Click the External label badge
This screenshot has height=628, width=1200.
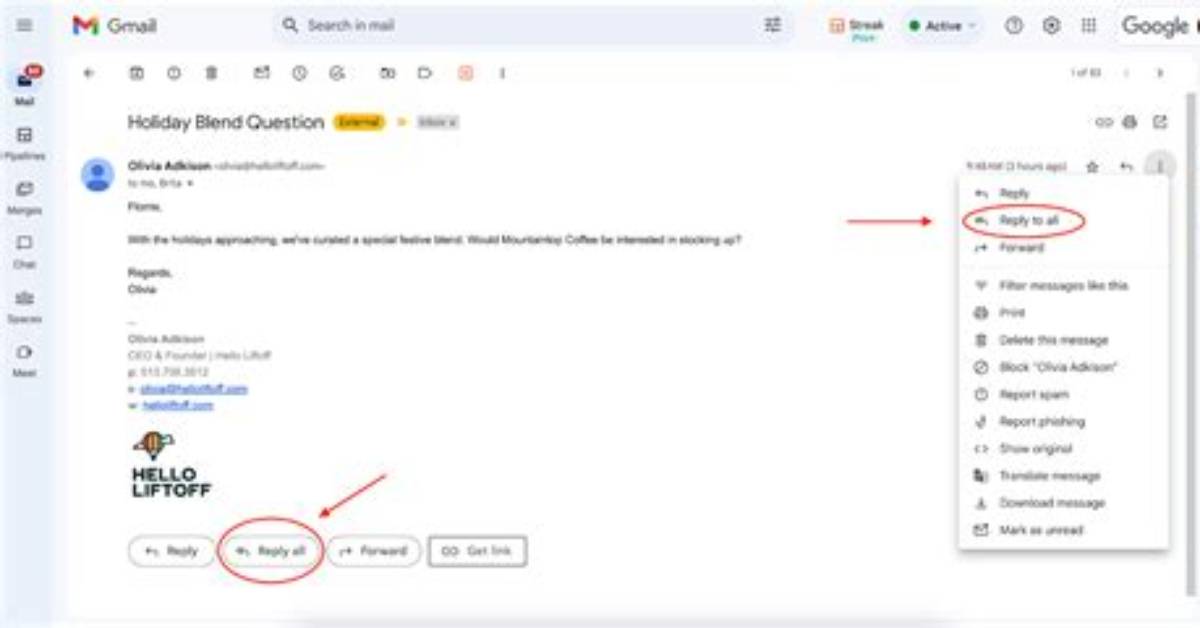359,122
